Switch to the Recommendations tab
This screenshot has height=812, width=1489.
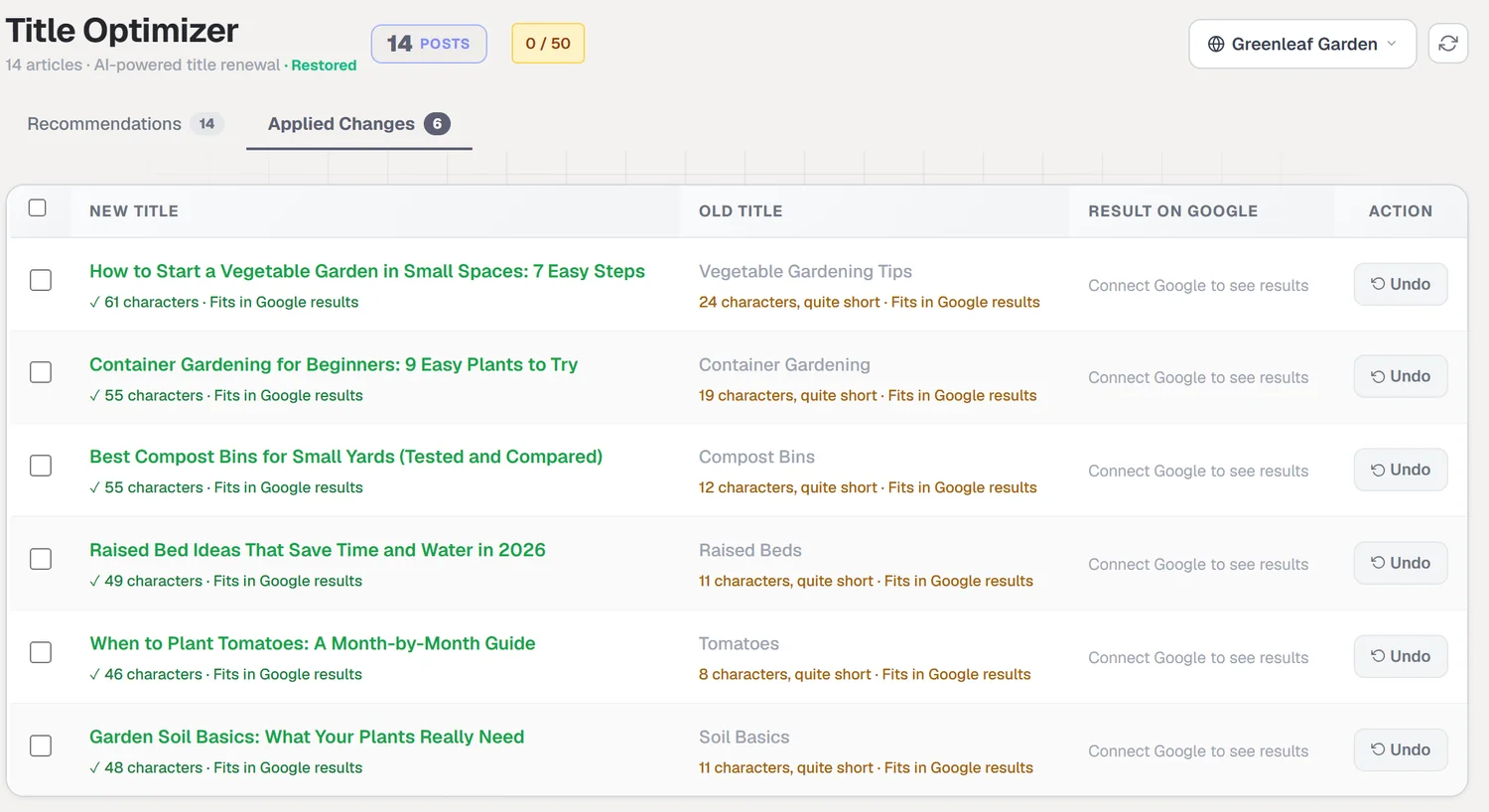pos(125,124)
